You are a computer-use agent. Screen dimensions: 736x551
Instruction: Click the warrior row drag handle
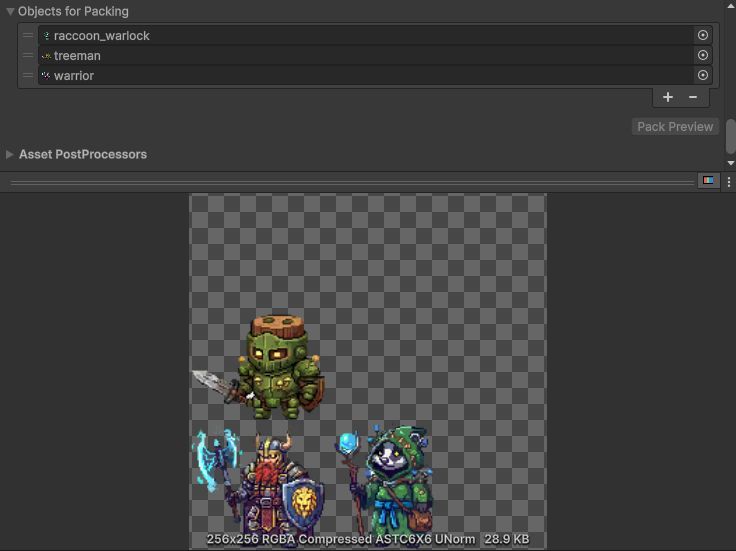[x=28, y=75]
